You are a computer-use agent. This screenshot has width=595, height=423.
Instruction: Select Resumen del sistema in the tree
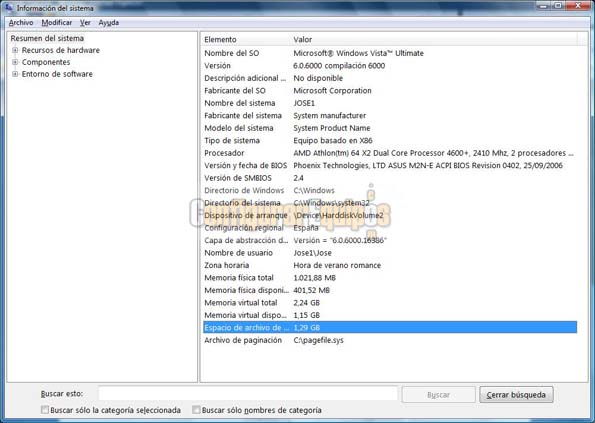pyautogui.click(x=47, y=38)
